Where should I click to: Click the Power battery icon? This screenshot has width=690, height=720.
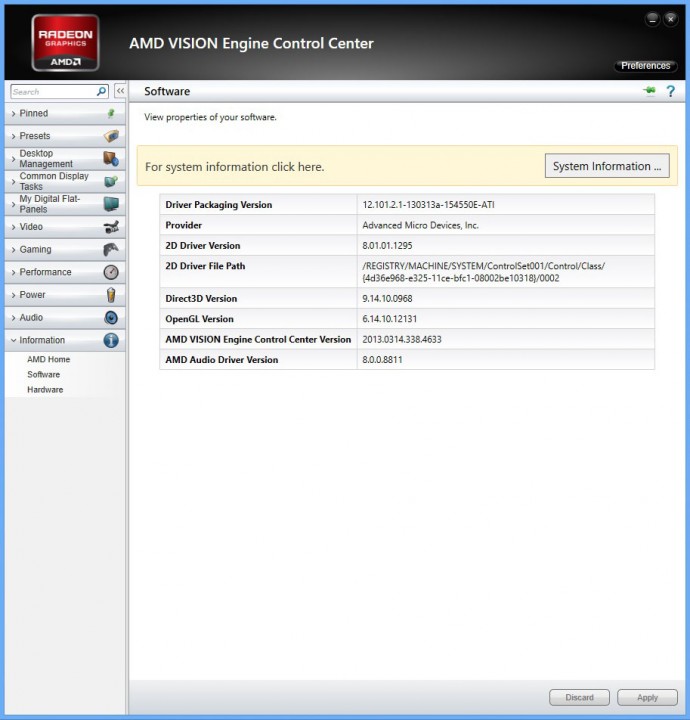click(x=111, y=295)
